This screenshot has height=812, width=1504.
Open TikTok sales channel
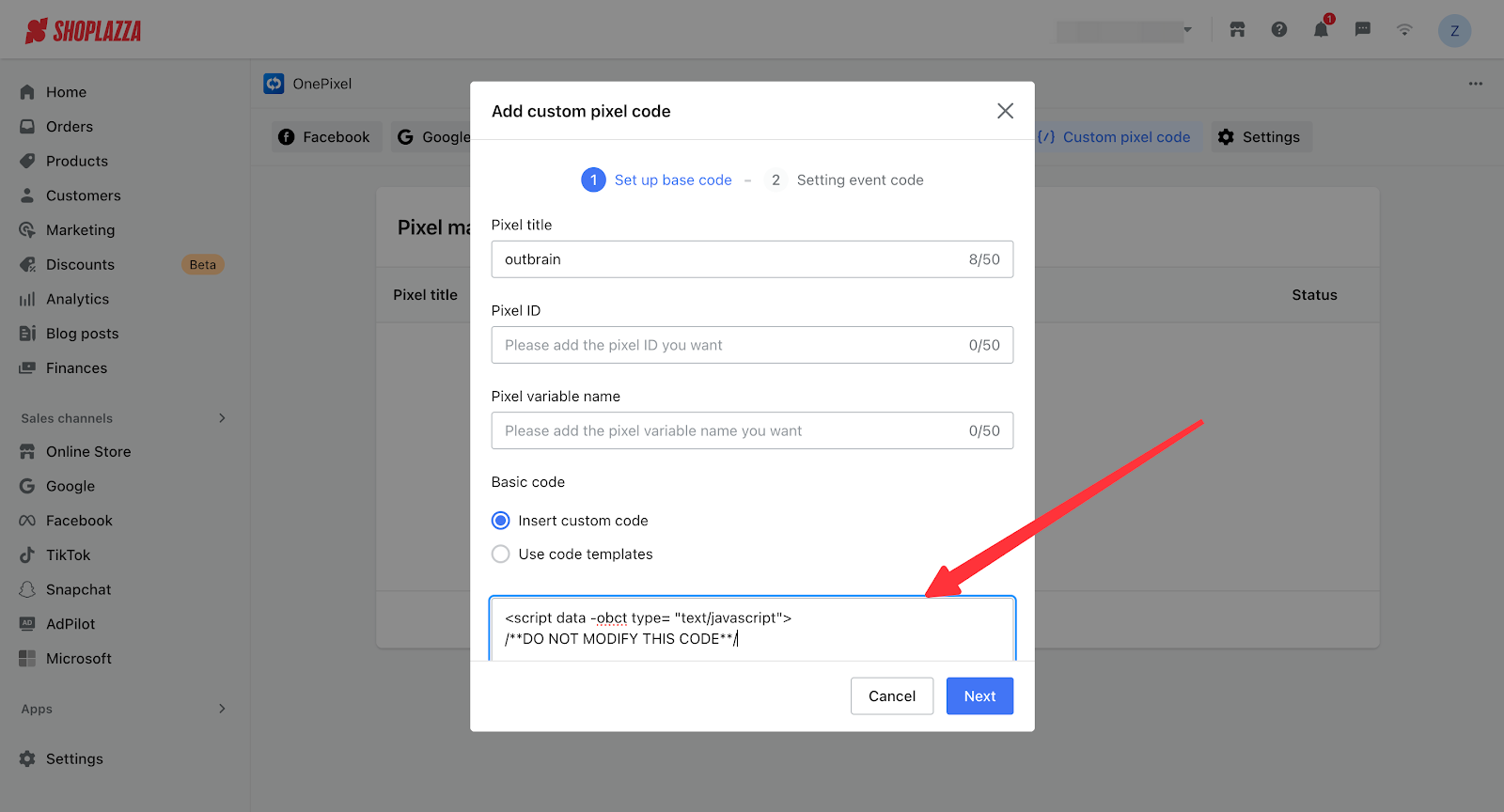(68, 555)
